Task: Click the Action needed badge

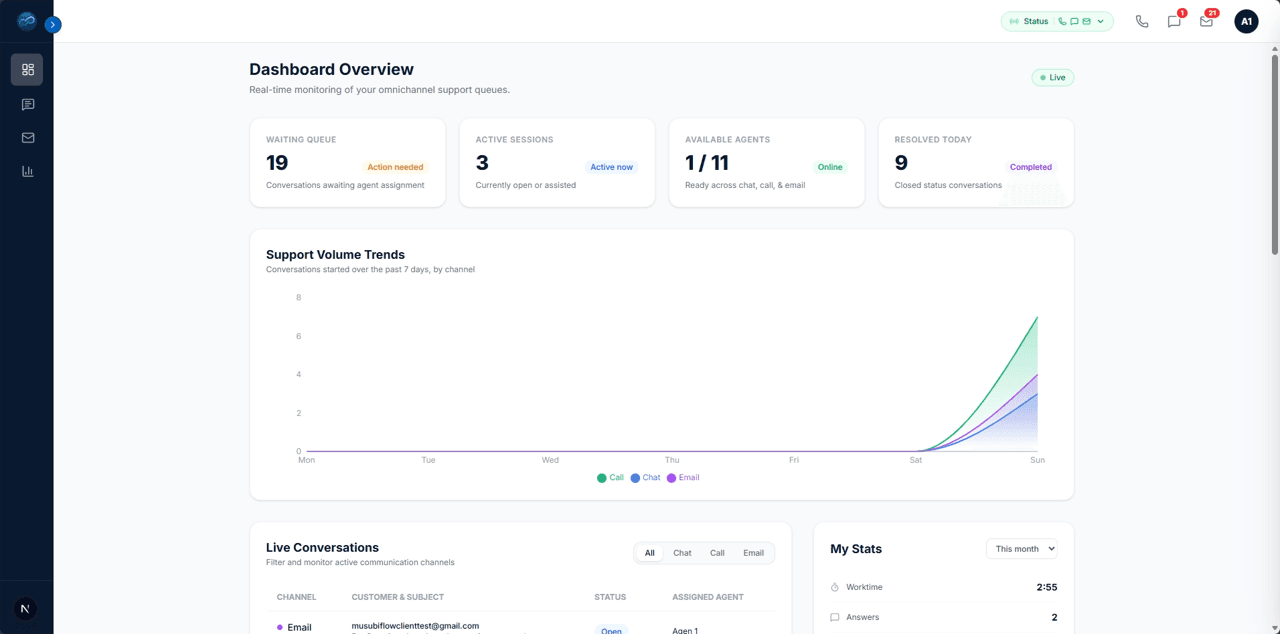Action: [x=395, y=167]
